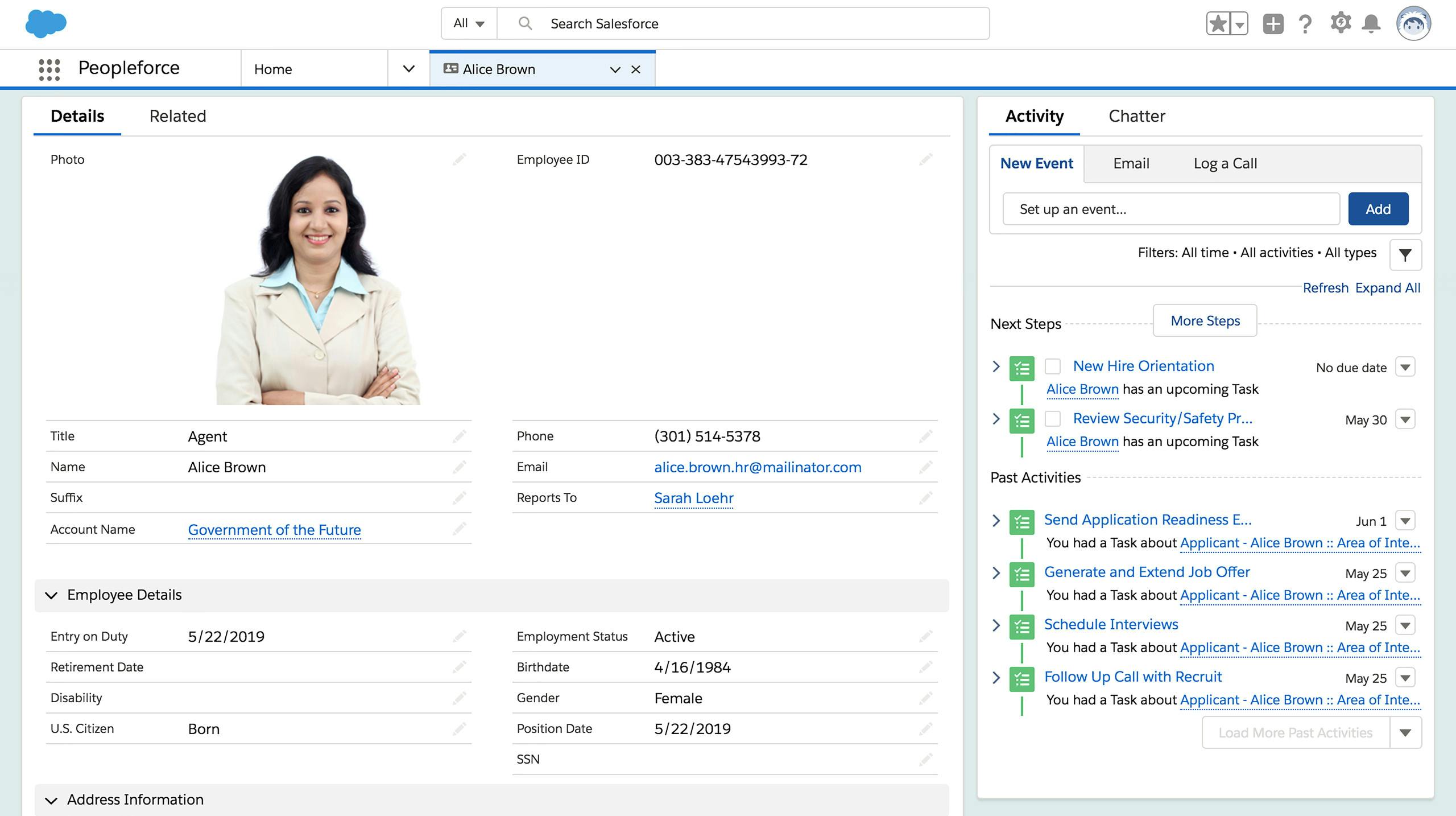
Task: Click the Salesforce cloud logo
Action: [45, 24]
